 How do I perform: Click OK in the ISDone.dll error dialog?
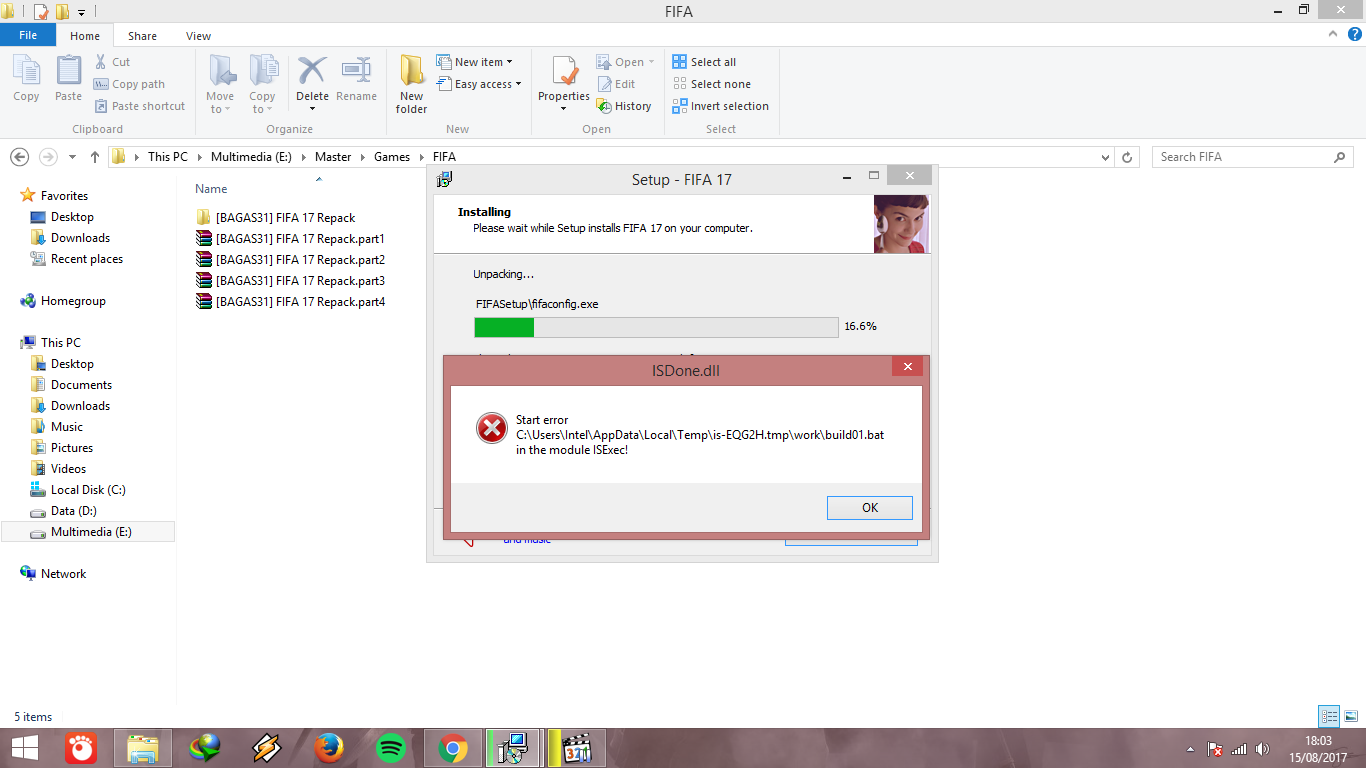(869, 508)
